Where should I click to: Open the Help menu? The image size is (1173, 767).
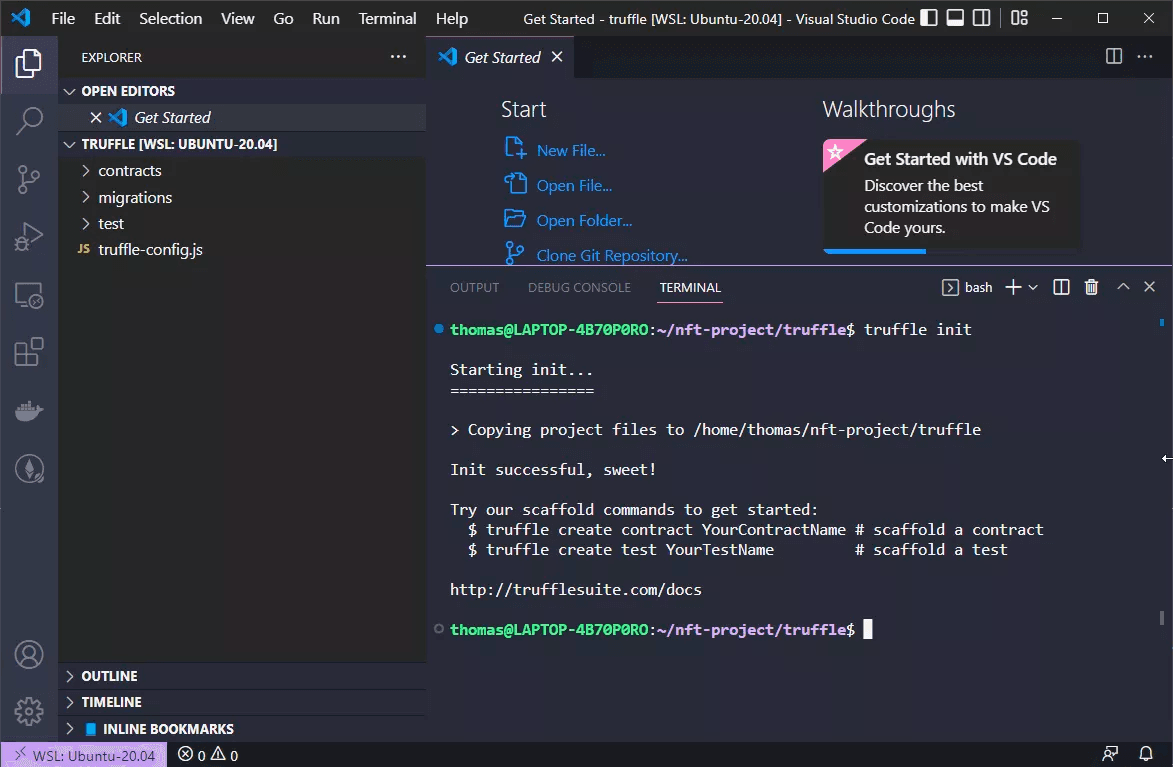451,19
